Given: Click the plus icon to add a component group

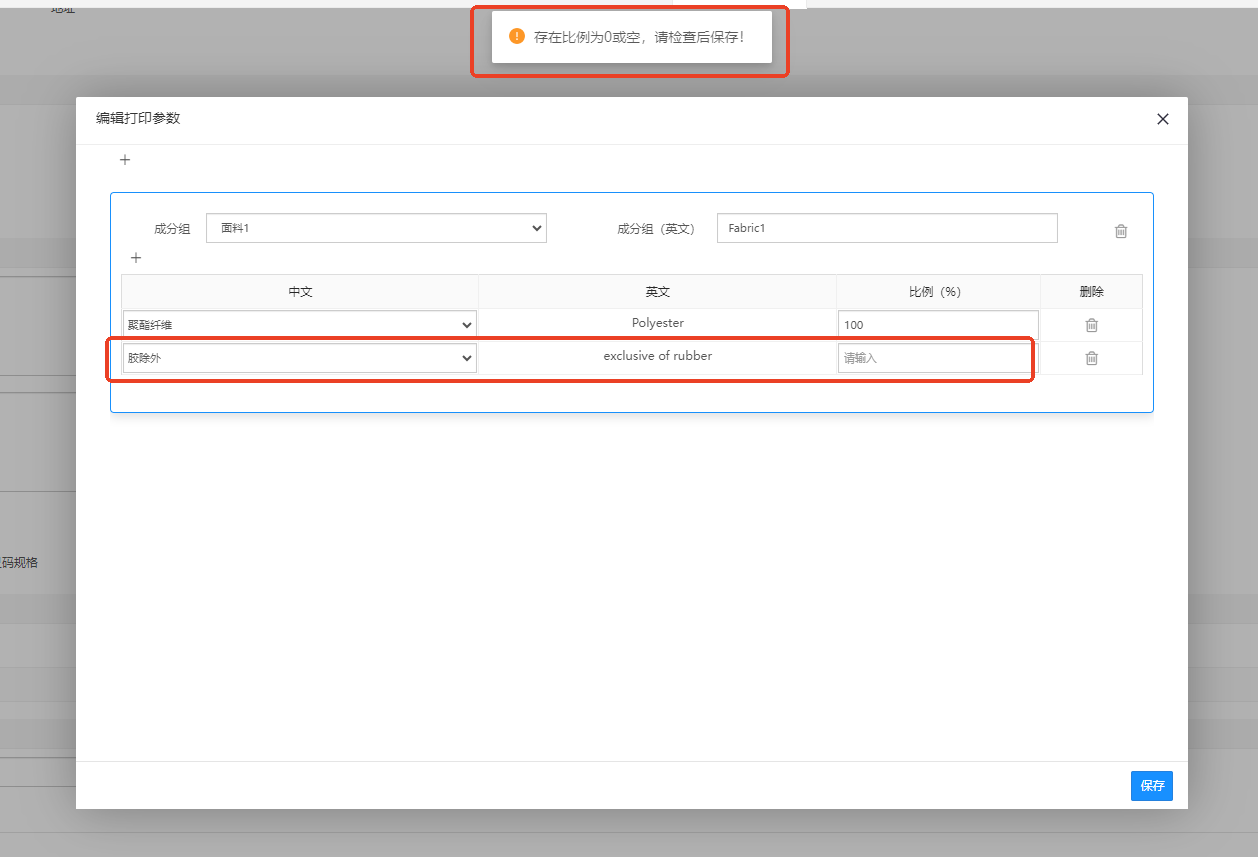Looking at the screenshot, I should coord(125,160).
